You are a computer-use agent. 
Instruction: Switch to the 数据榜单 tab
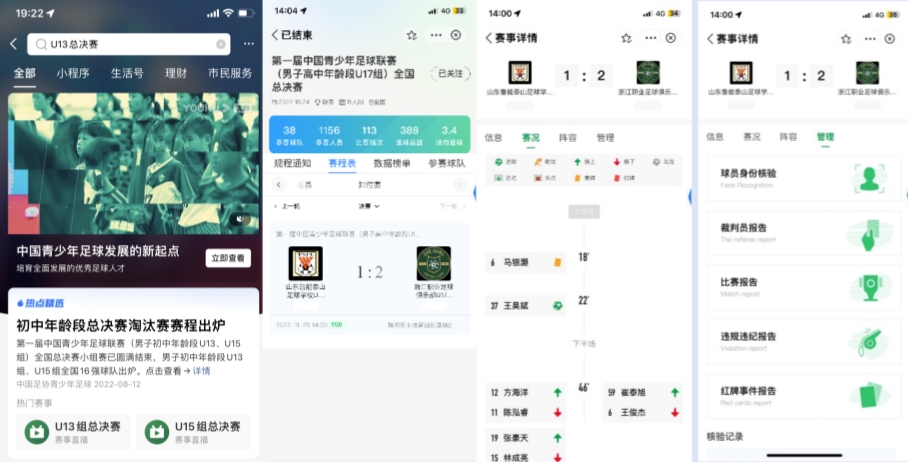pos(392,163)
